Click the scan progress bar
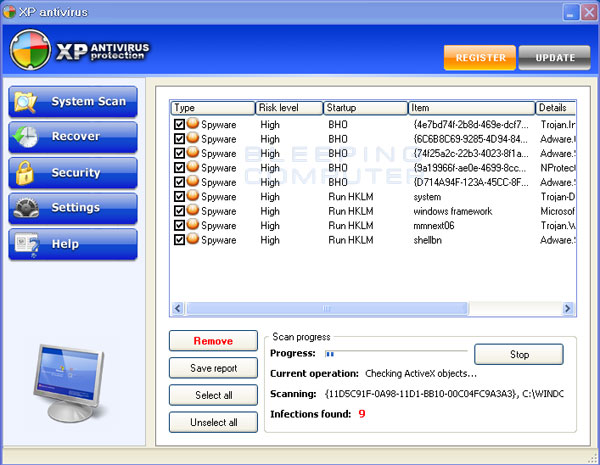Image resolution: width=600 pixels, height=465 pixels. pos(396,354)
